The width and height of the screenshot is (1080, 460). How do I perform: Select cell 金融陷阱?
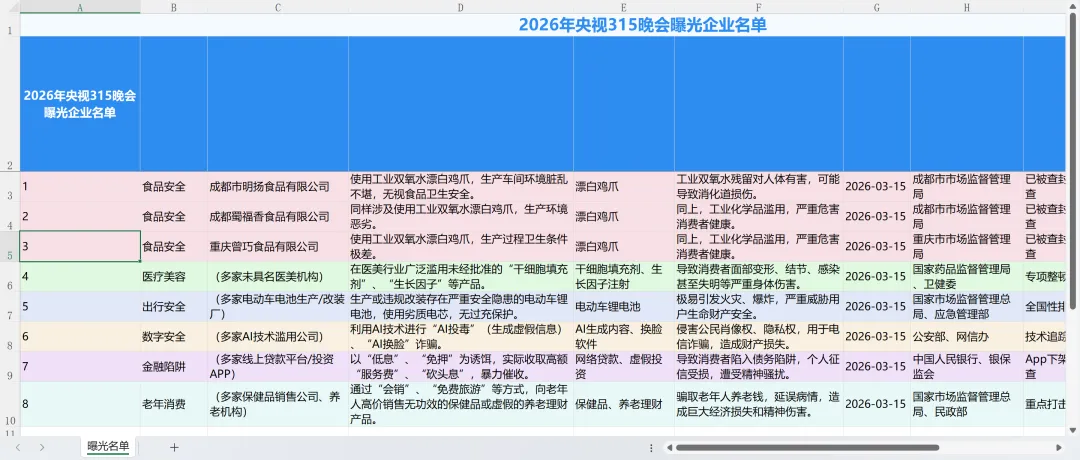(174, 366)
